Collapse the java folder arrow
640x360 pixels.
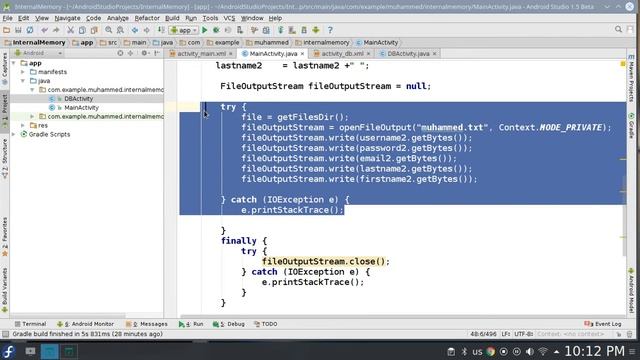pyautogui.click(x=23, y=81)
